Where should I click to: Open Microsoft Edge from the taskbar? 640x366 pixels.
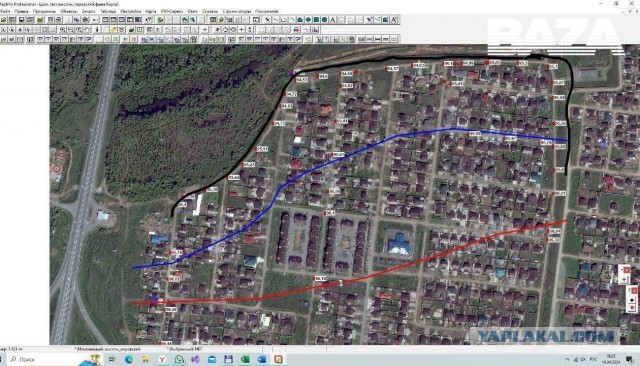click(129, 359)
